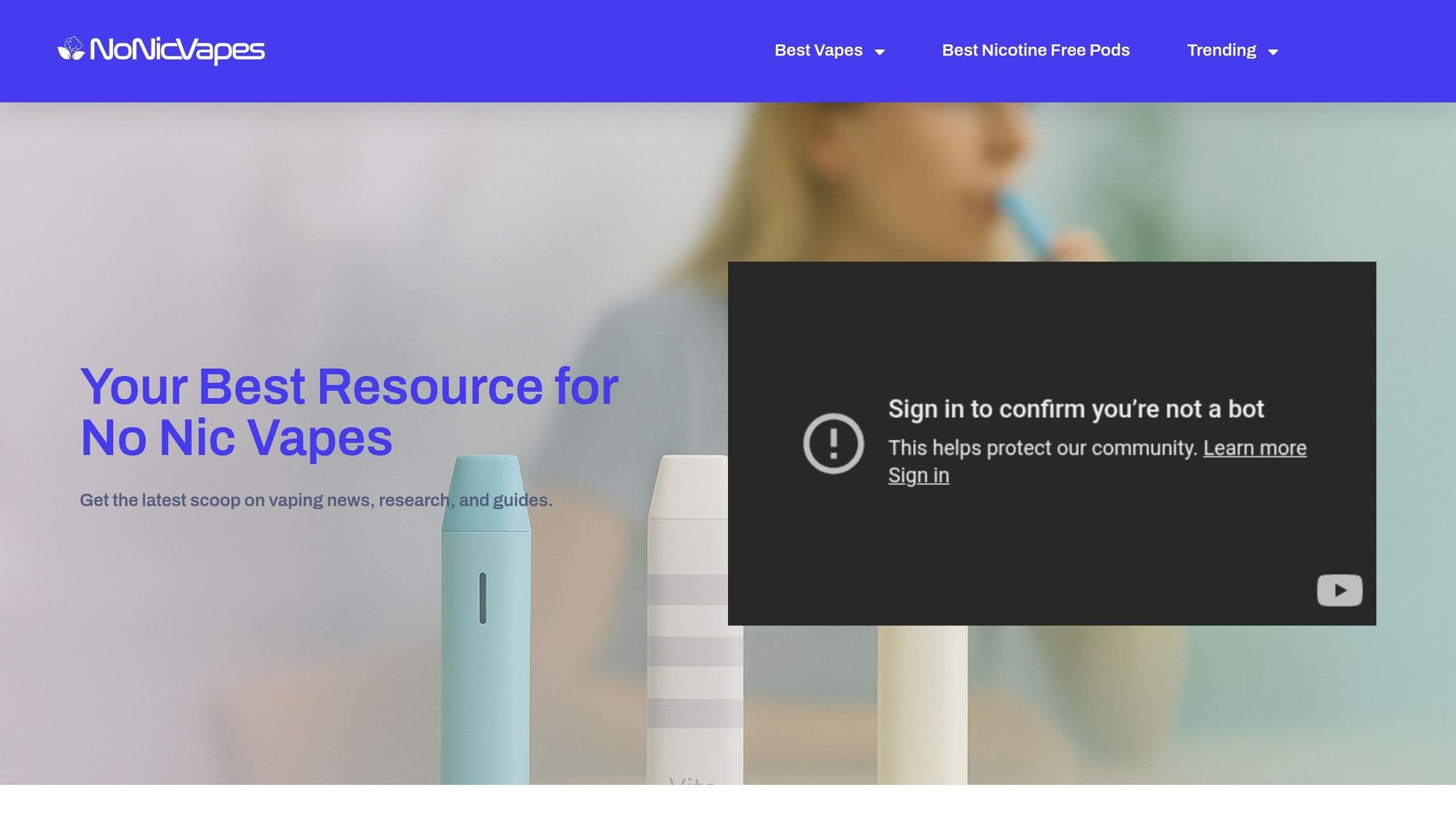
Task: Click the white striped vape device image
Action: point(694,620)
